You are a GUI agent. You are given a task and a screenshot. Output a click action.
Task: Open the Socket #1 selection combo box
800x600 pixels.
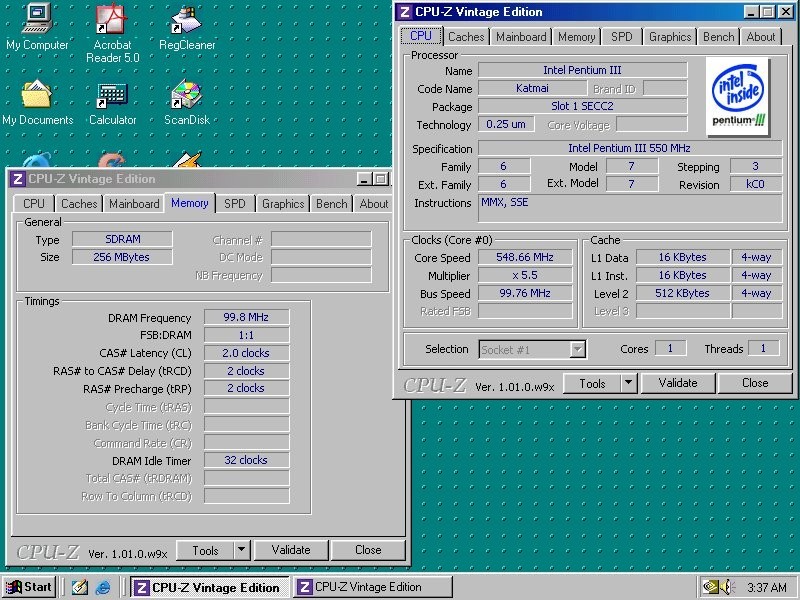533,349
